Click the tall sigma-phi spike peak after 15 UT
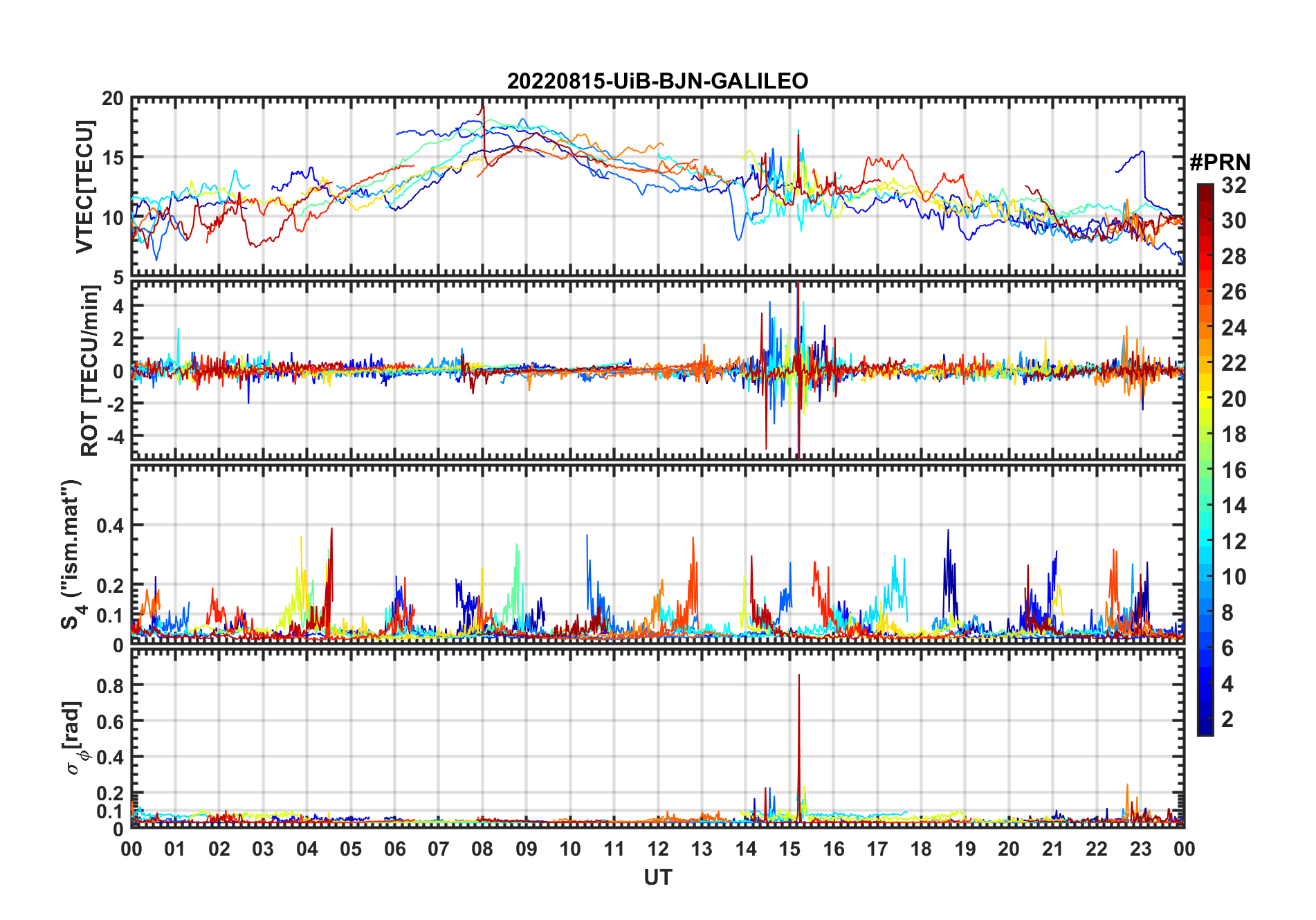Viewport: 1316px width, 920px height. coord(799,675)
